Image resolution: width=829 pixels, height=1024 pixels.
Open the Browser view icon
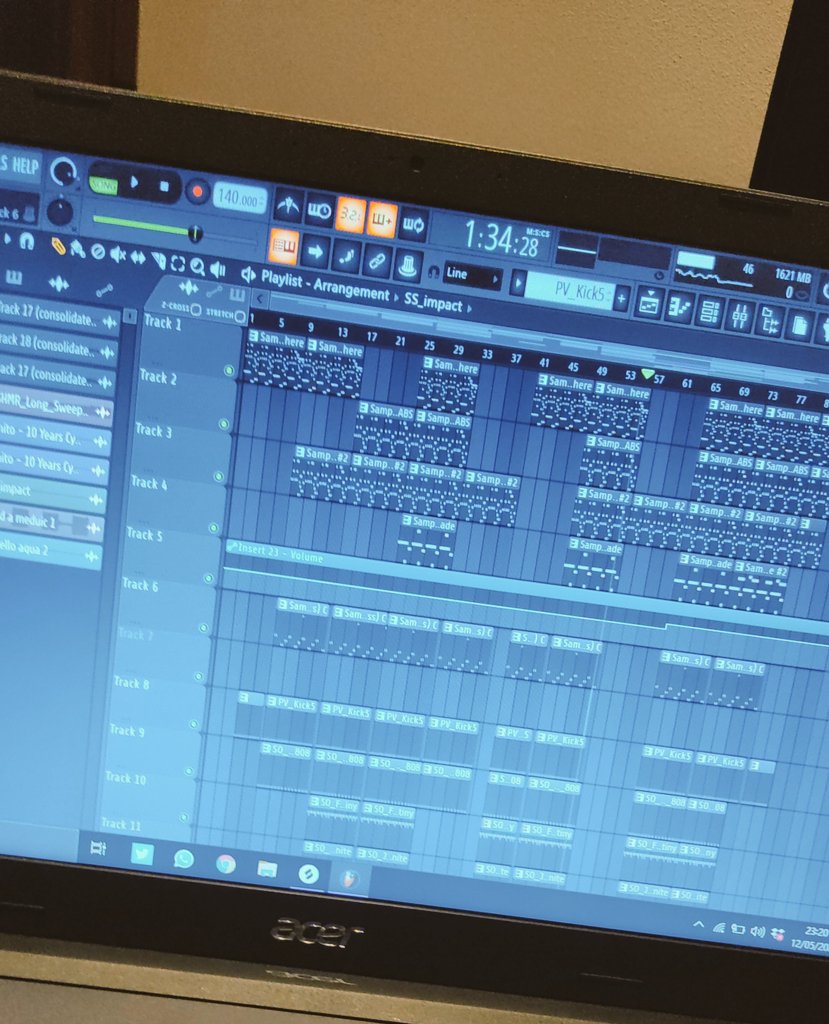pyautogui.click(x=770, y=321)
